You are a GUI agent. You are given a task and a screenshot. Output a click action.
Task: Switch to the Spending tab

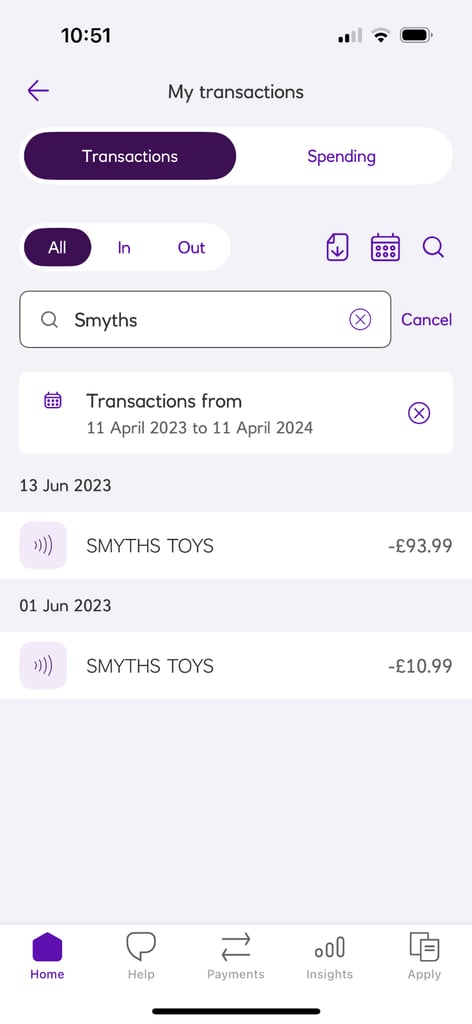pyautogui.click(x=341, y=156)
